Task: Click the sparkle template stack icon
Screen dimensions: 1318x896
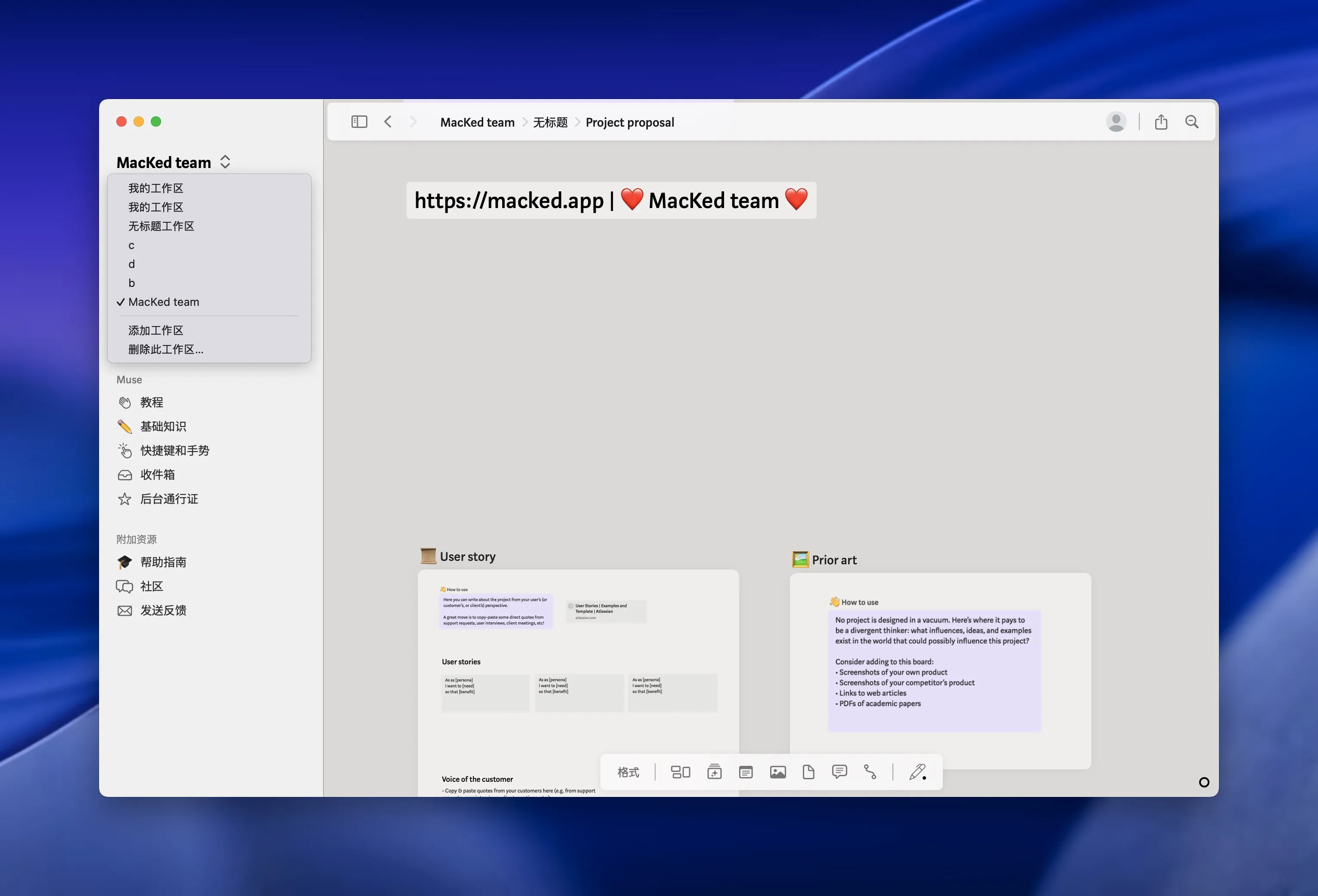Action: [x=715, y=772]
